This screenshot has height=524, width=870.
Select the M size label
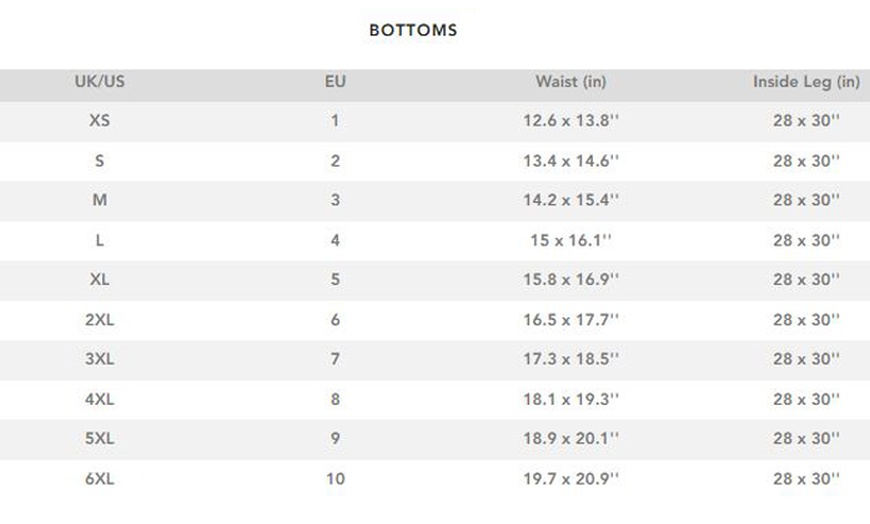pyautogui.click(x=100, y=200)
